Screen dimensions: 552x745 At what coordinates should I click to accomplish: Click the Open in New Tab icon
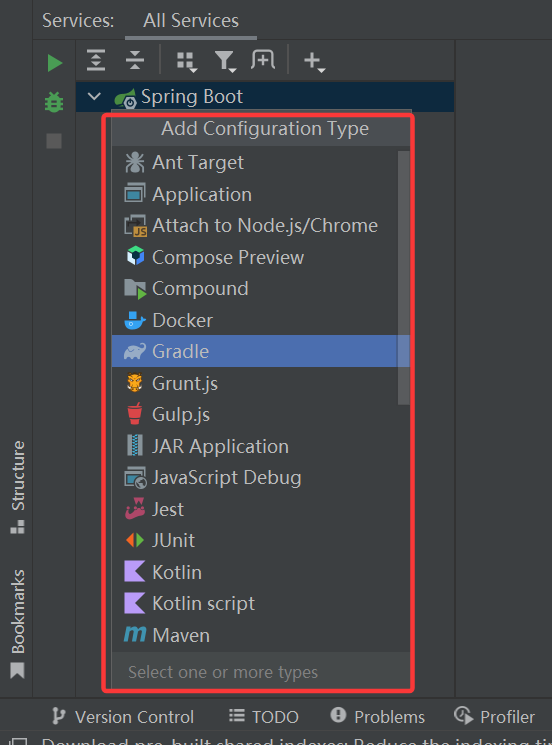pos(263,60)
